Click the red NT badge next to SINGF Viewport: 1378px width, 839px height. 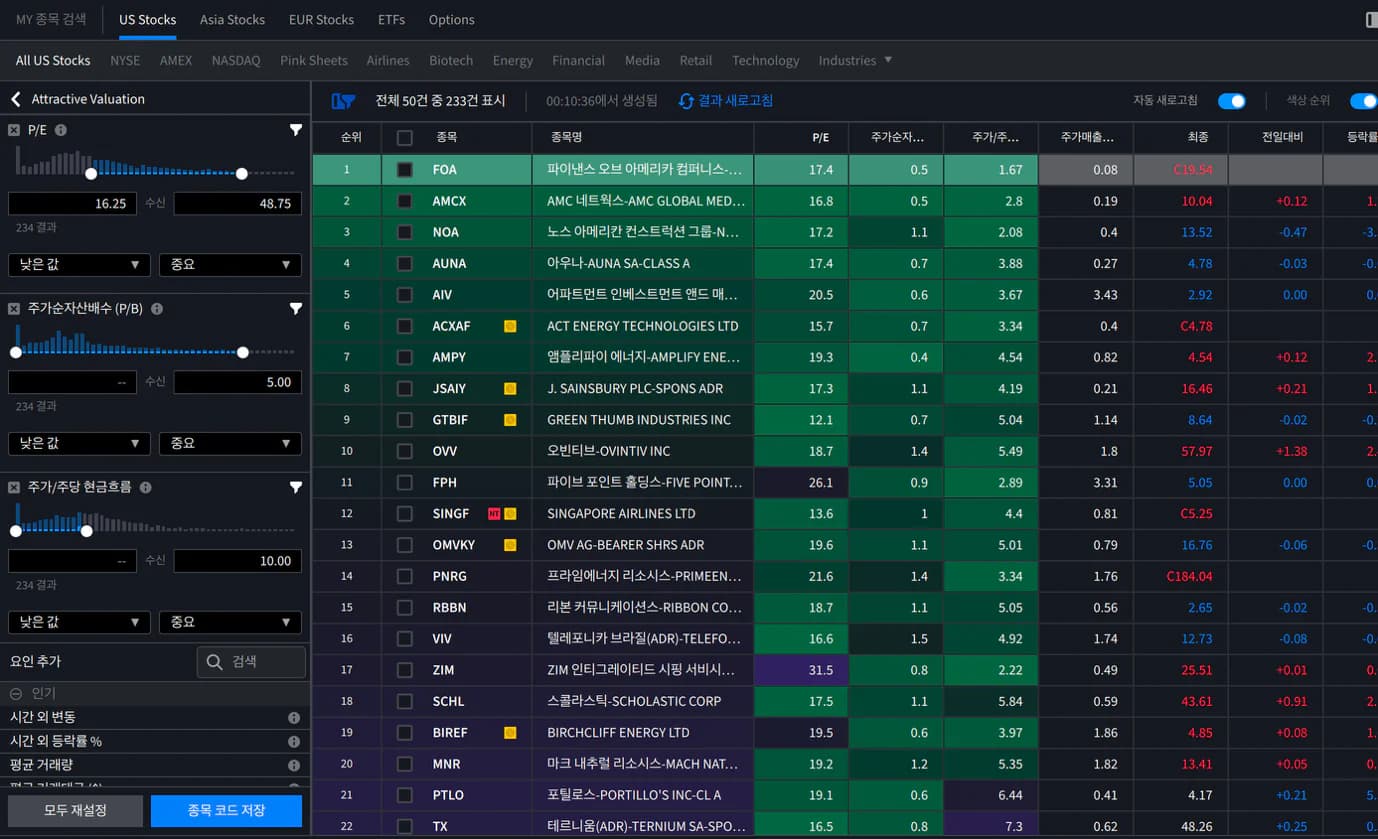494,514
